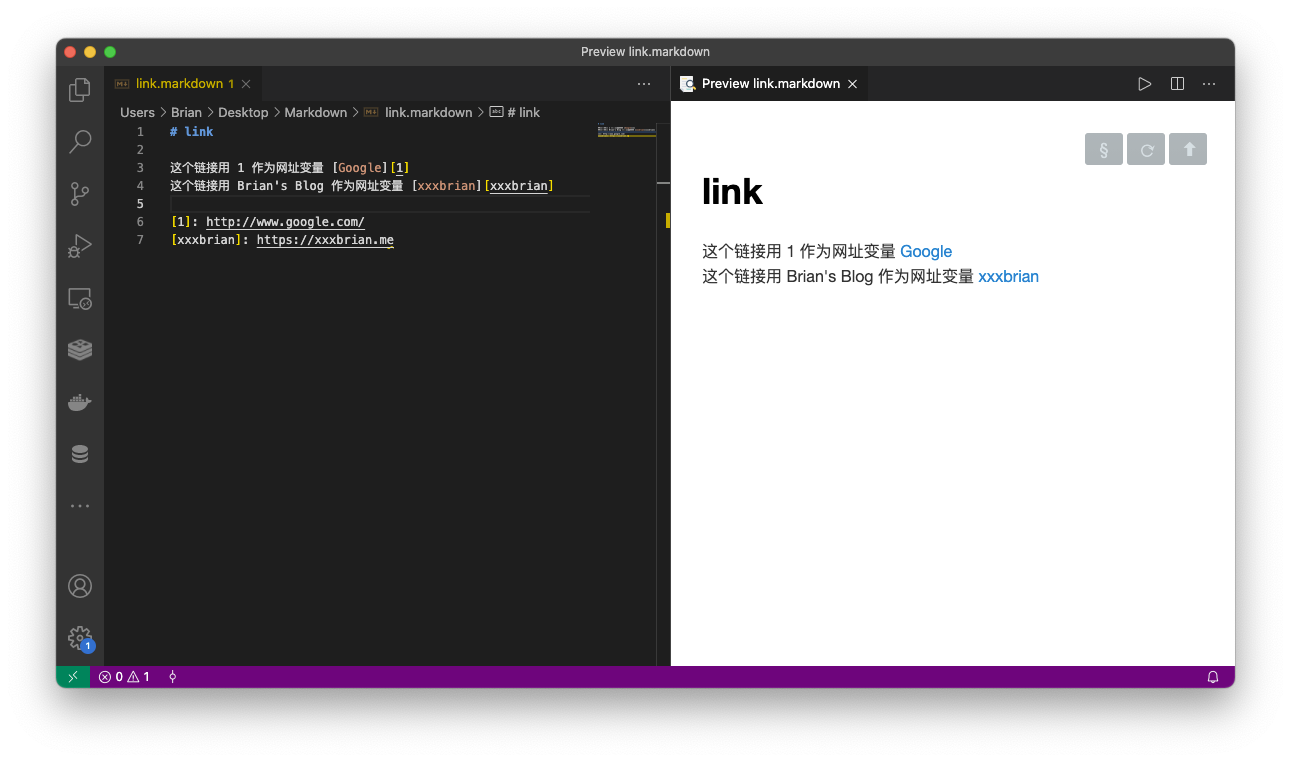Click the section symbol button in preview
1291x762 pixels.
(x=1104, y=149)
